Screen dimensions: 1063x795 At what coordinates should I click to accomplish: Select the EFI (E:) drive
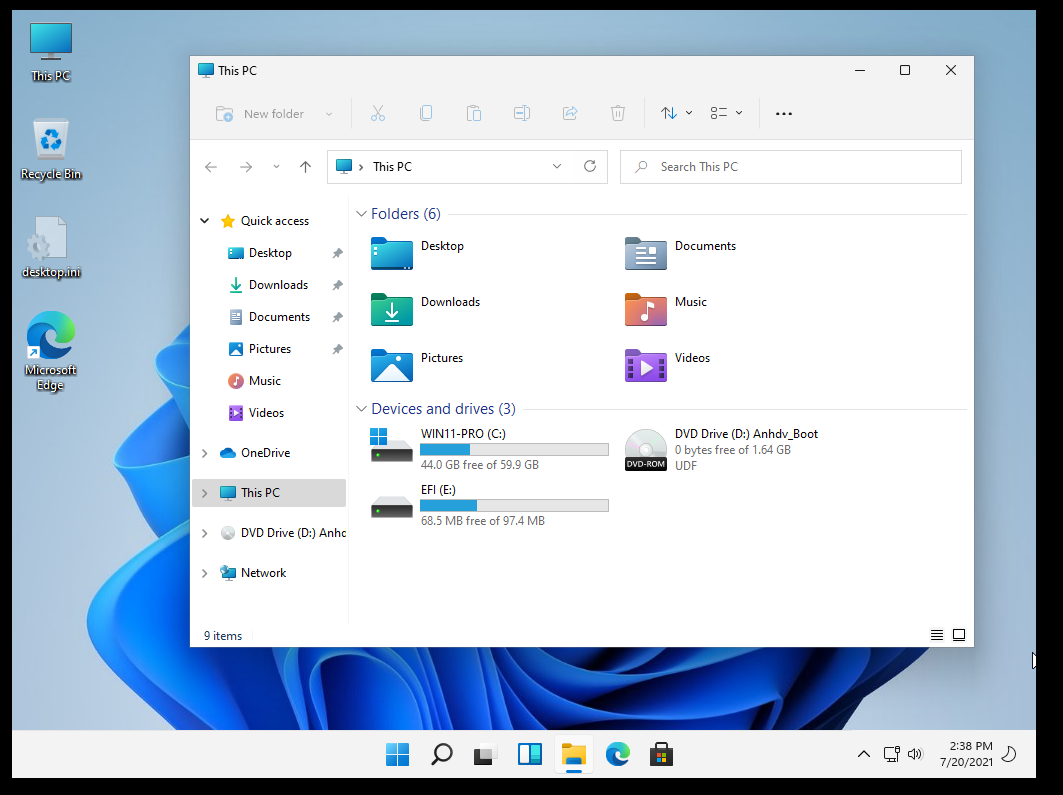tap(489, 505)
